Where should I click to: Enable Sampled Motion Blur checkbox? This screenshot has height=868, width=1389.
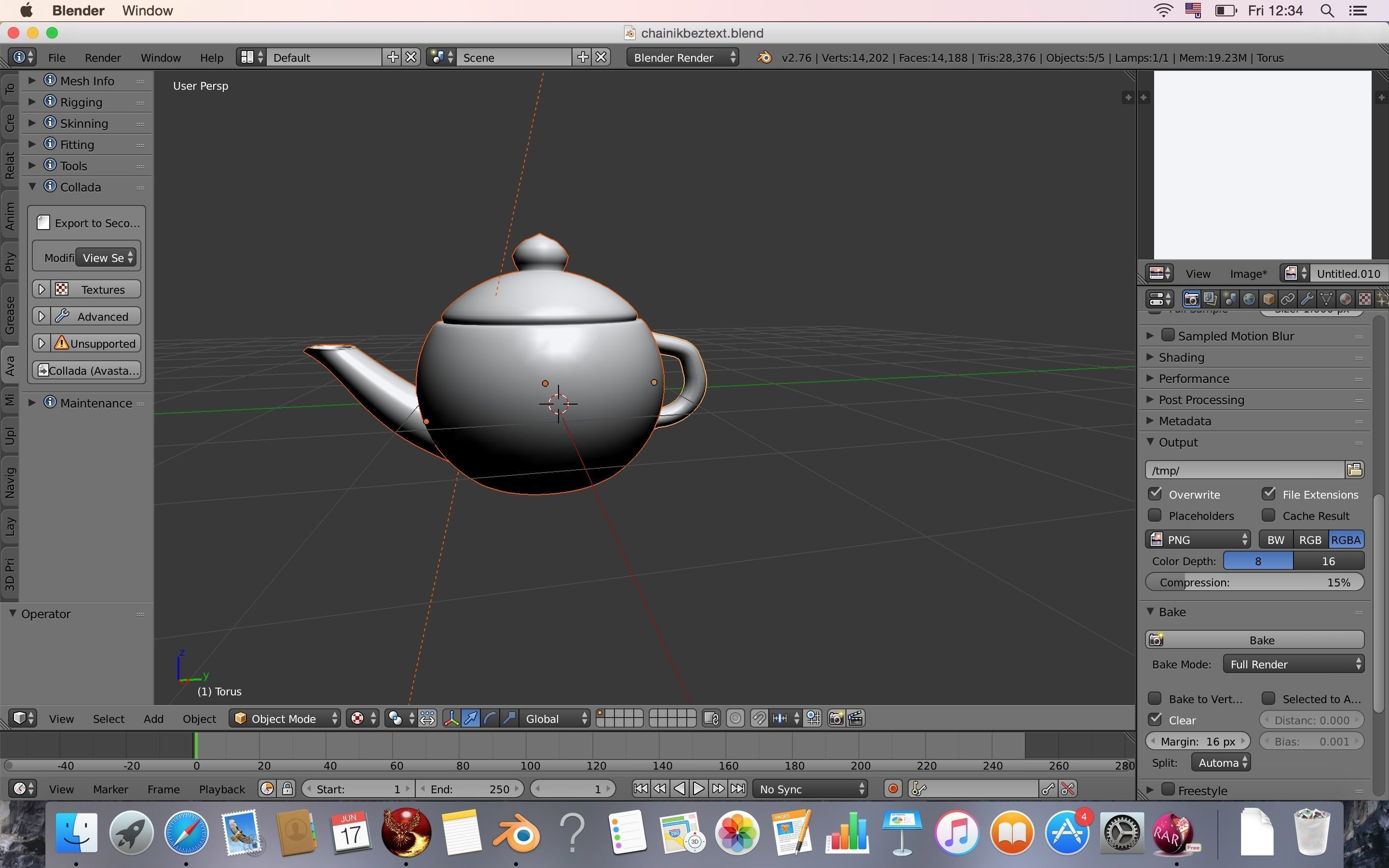(x=1168, y=335)
